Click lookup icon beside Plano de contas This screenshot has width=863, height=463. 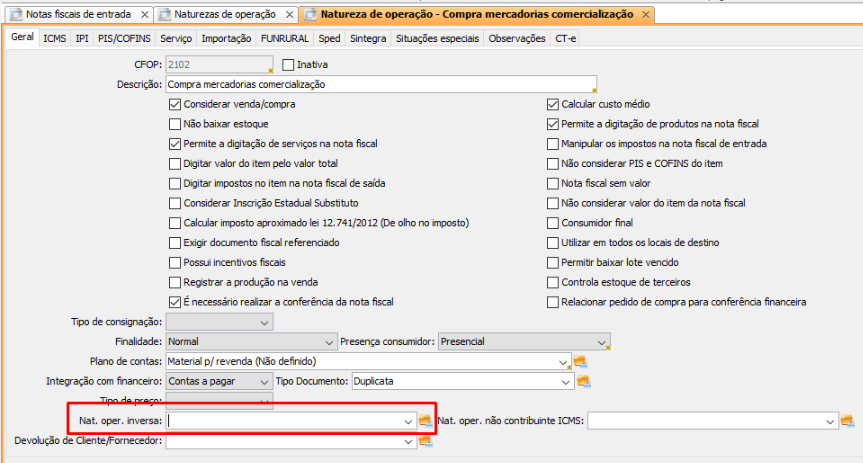click(579, 361)
